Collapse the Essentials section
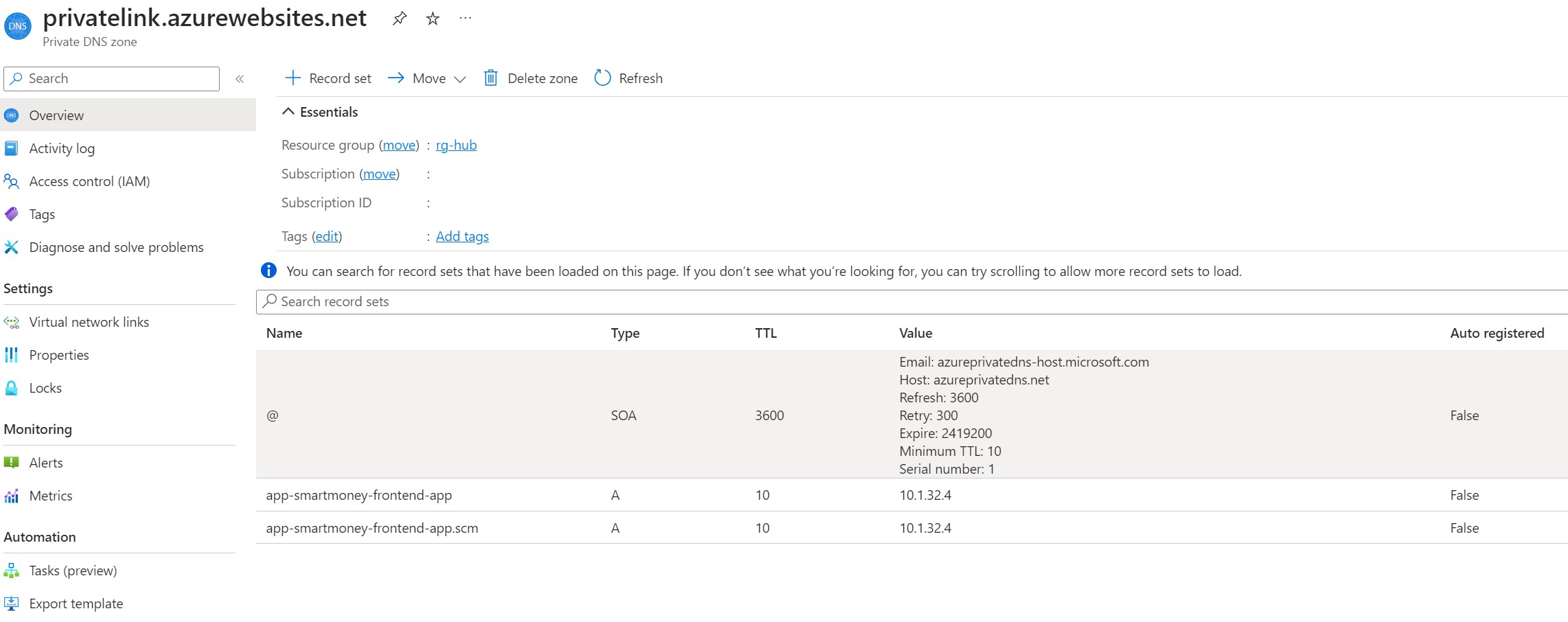 288,111
